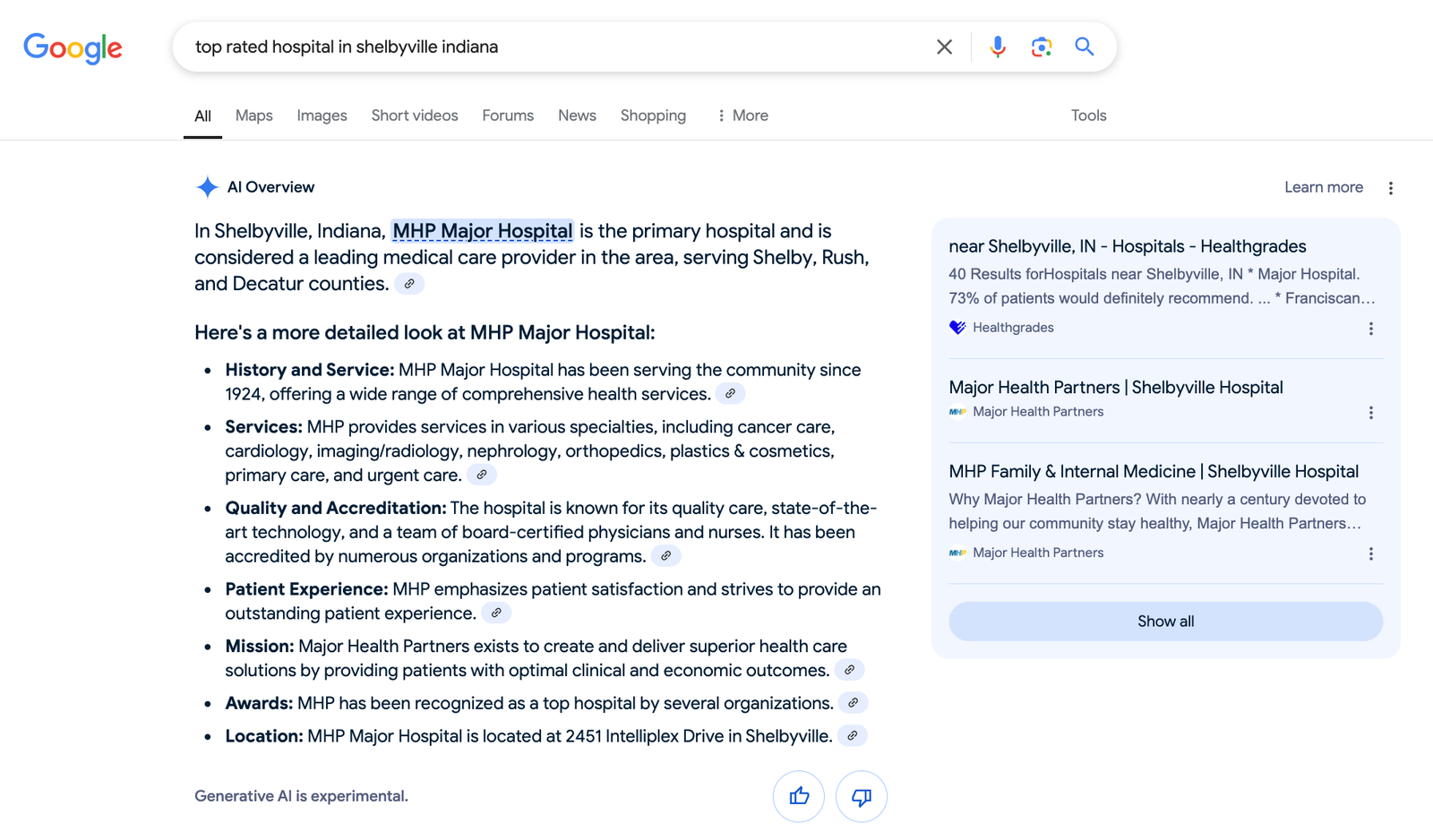Viewport: 1433px width, 840px height.
Task: Click the bold 'Awards:' label
Action: (259, 703)
